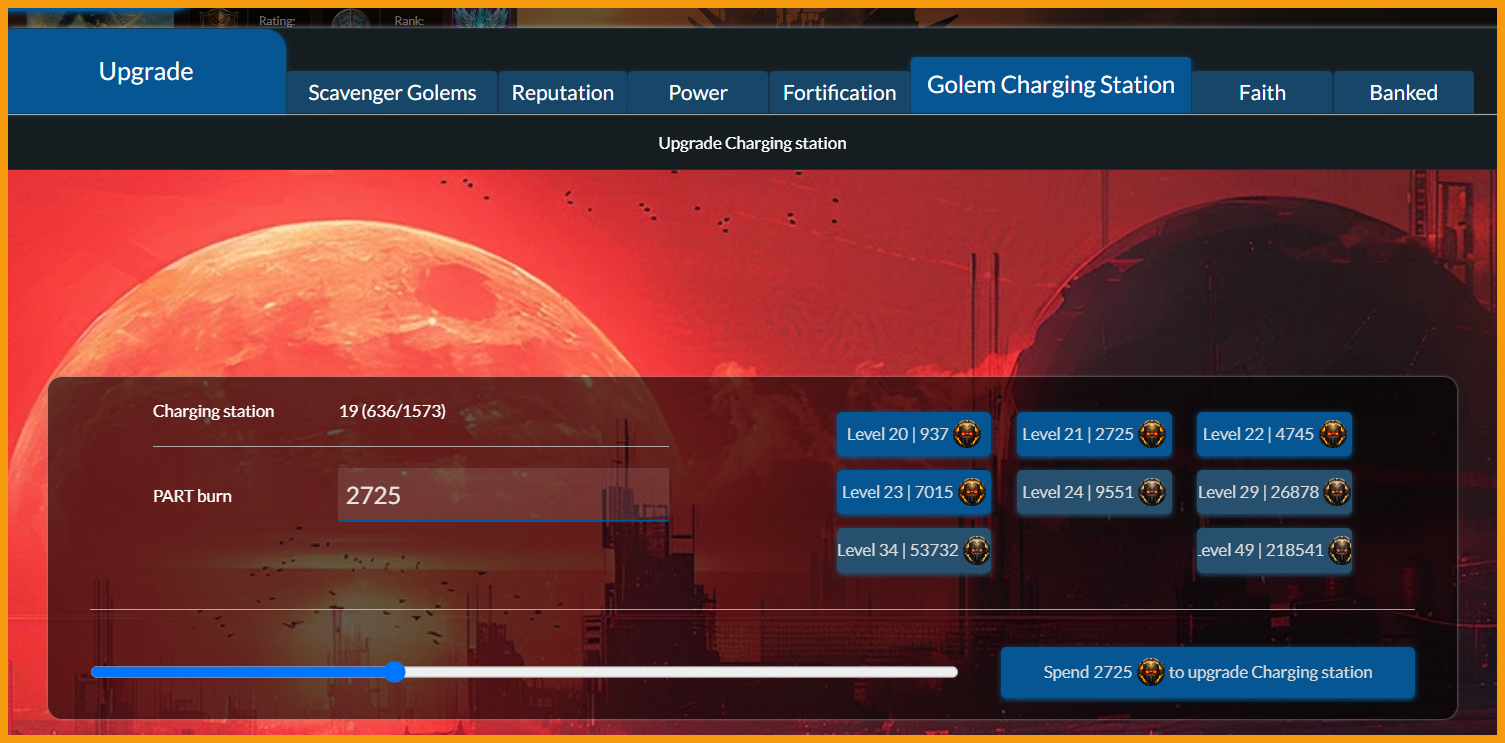Switch to Banked tab

pos(1404,93)
